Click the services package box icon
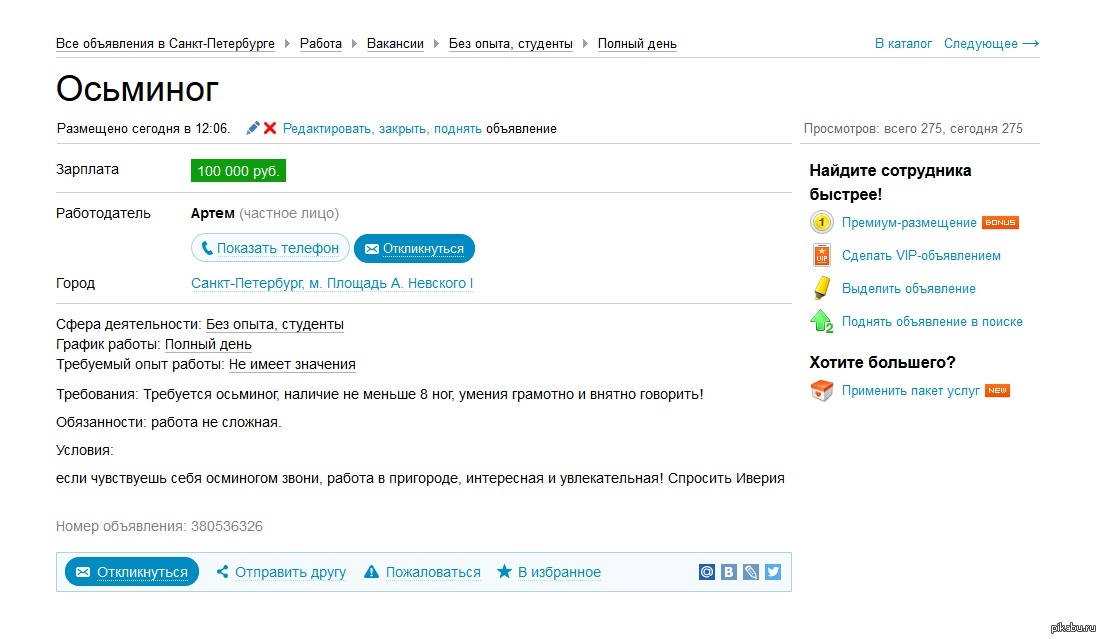 pos(821,391)
